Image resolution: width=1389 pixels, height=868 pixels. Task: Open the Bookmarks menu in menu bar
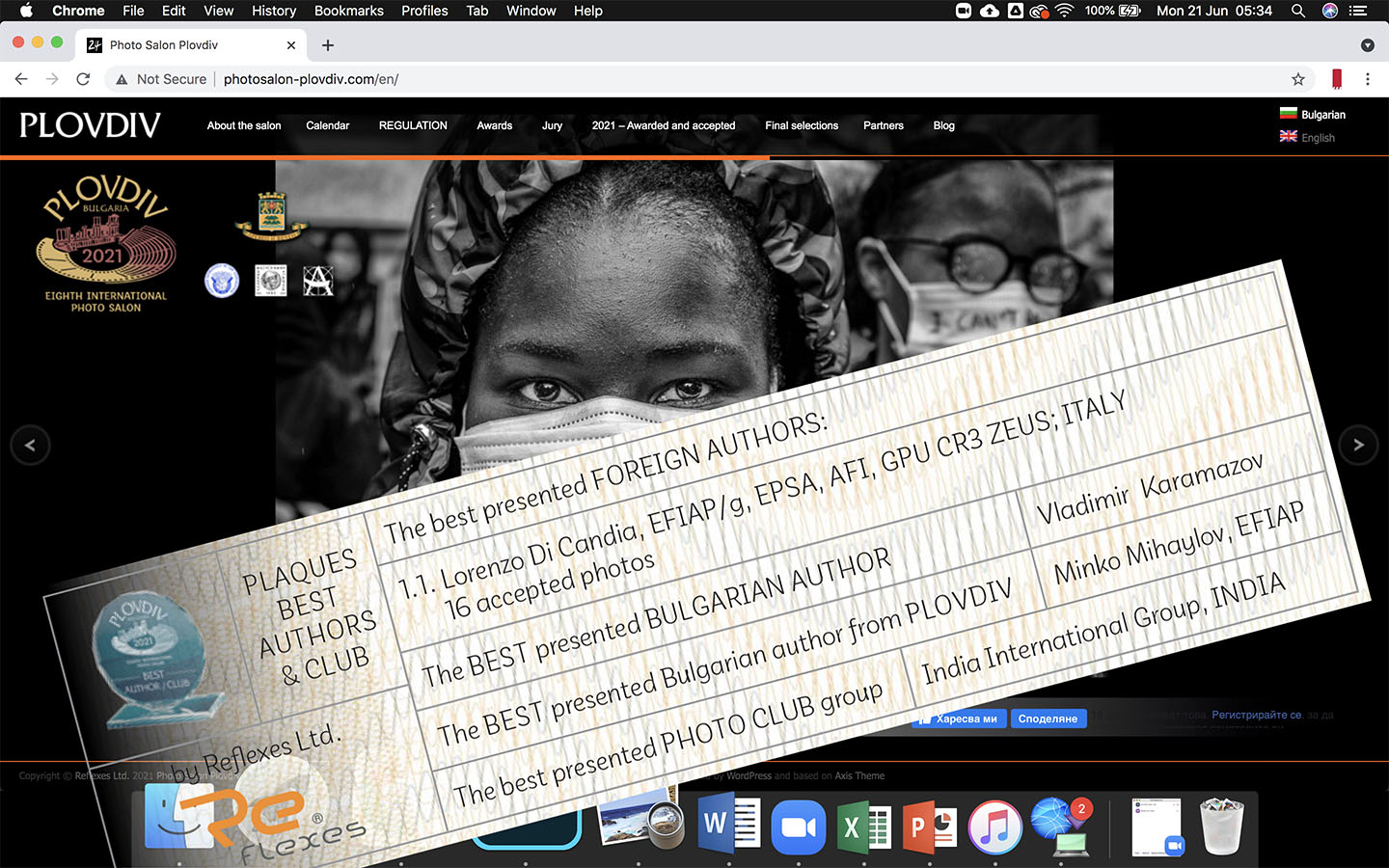[x=348, y=11]
